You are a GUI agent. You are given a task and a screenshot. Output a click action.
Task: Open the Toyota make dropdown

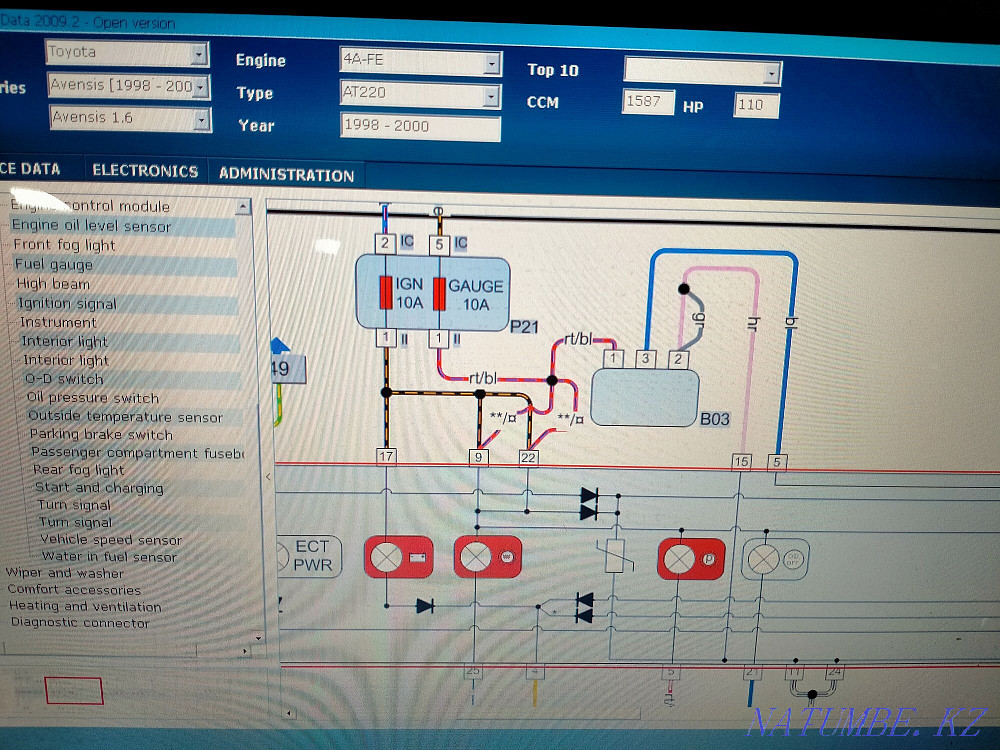(x=200, y=54)
